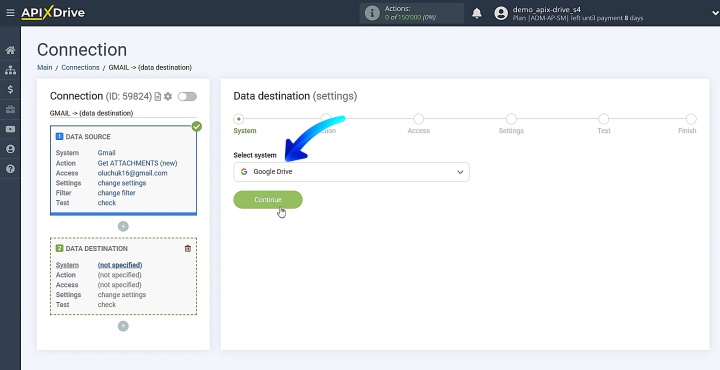This screenshot has width=720, height=370.
Task: Click destination Access (not specified) text
Action: coord(119,285)
